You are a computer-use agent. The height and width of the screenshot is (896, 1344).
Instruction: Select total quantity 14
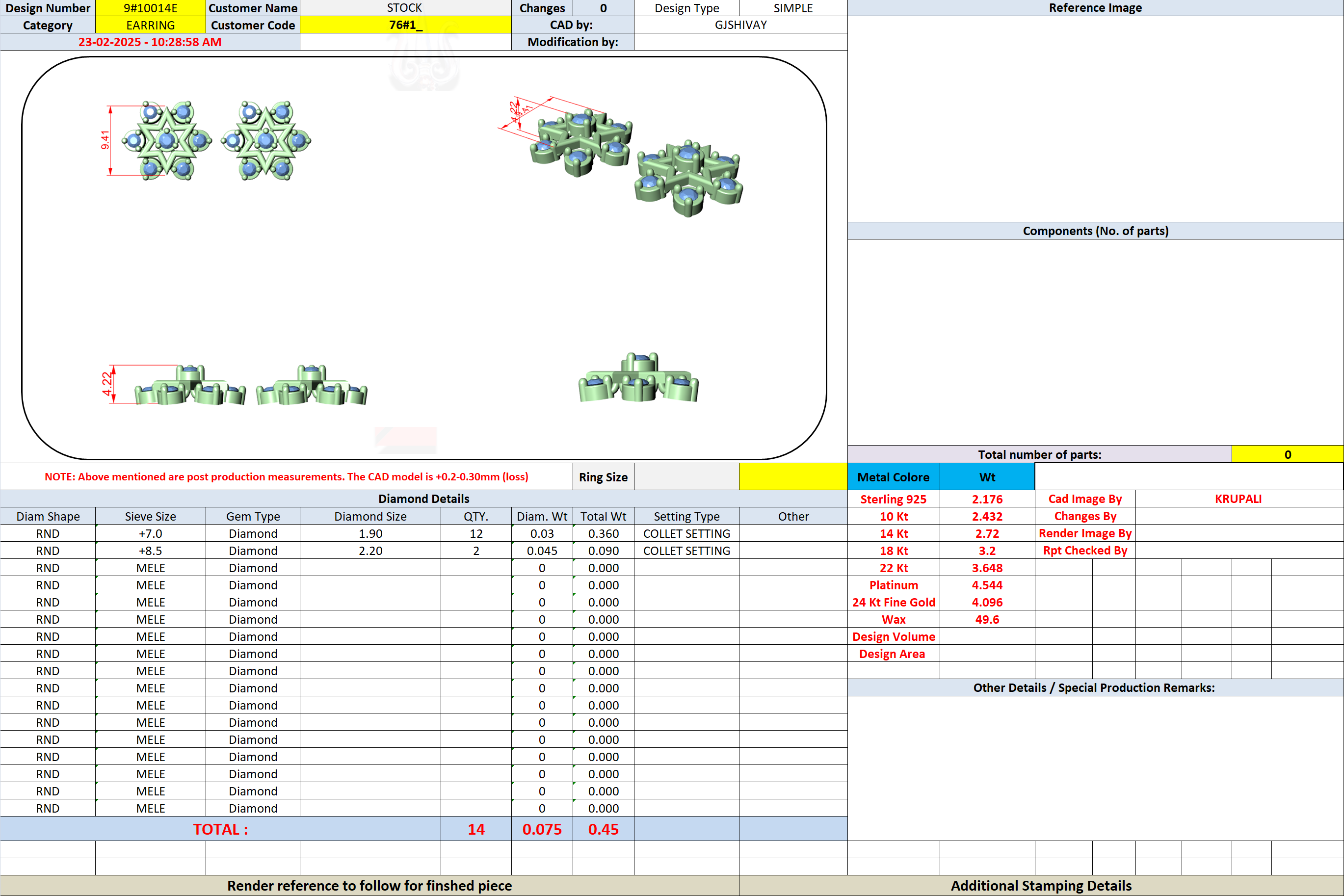476,829
